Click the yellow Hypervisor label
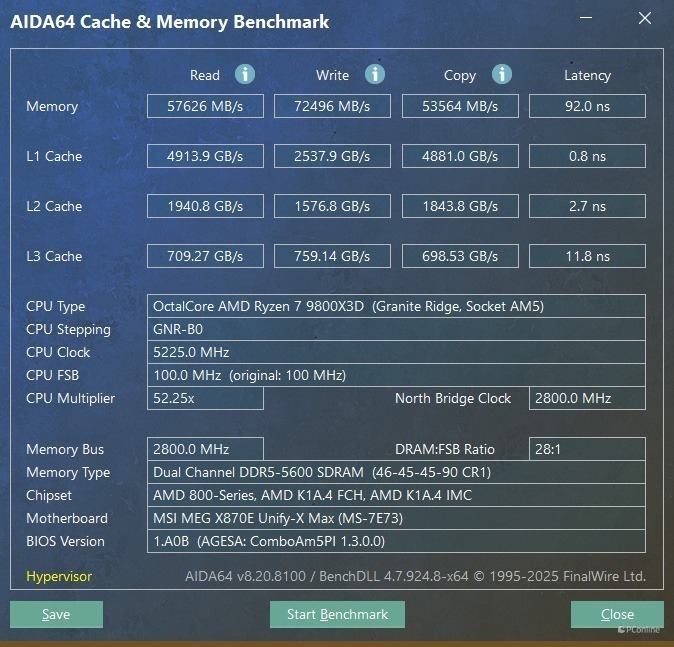The width and height of the screenshot is (674, 647). (x=59, y=576)
